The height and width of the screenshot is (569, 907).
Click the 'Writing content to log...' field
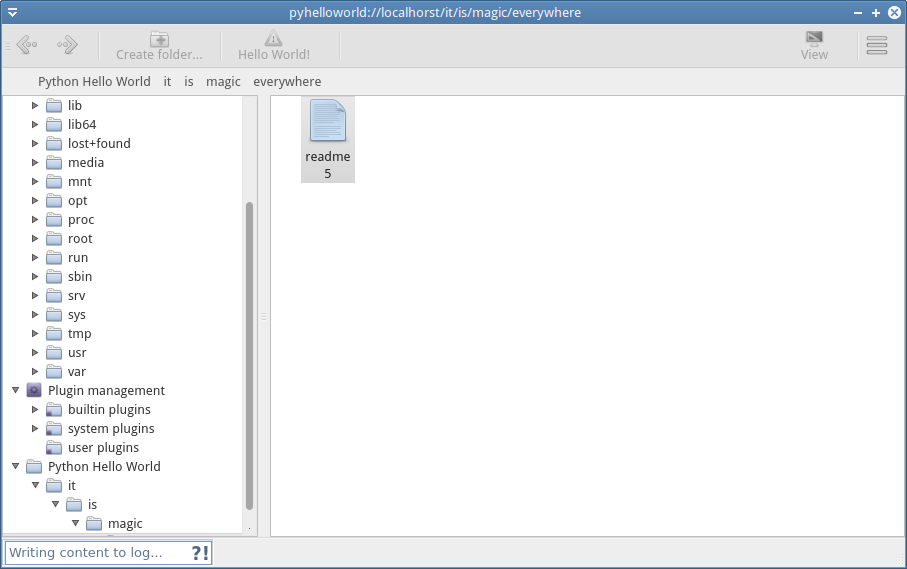tap(109, 553)
